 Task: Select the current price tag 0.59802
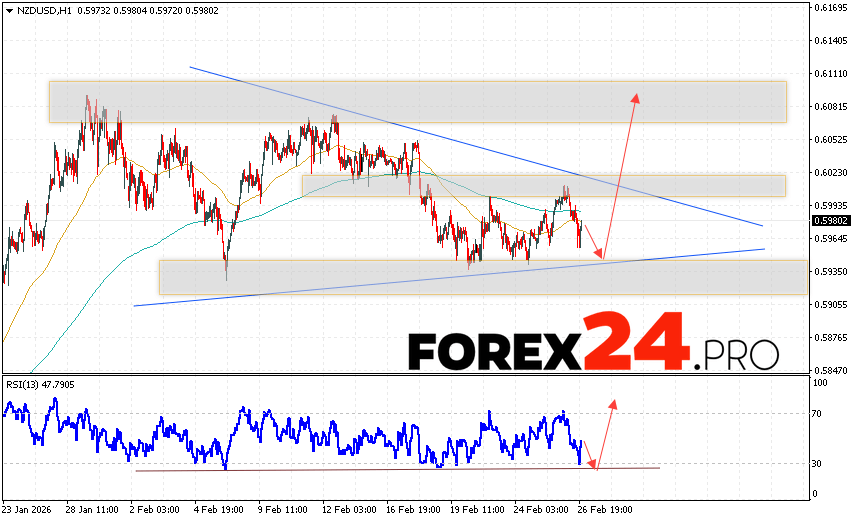click(830, 220)
